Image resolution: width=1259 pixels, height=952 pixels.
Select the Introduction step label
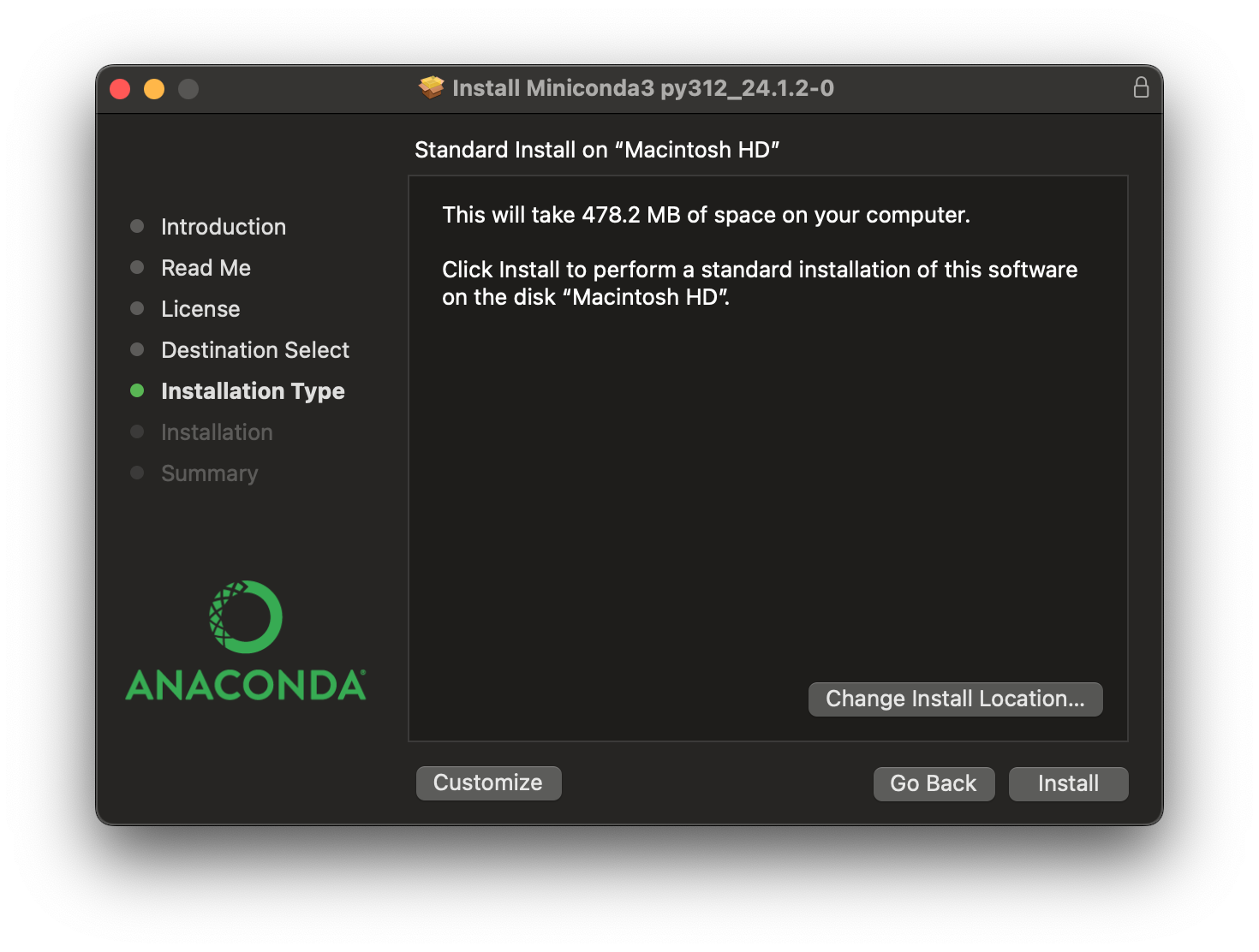point(224,227)
